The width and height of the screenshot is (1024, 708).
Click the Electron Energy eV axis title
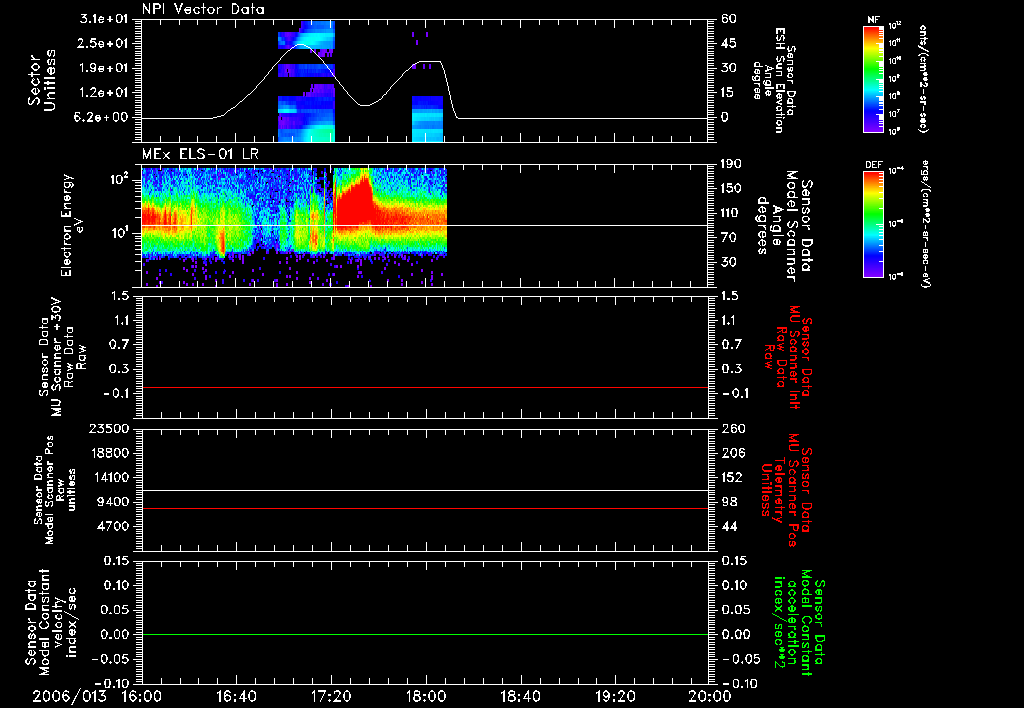[71, 225]
